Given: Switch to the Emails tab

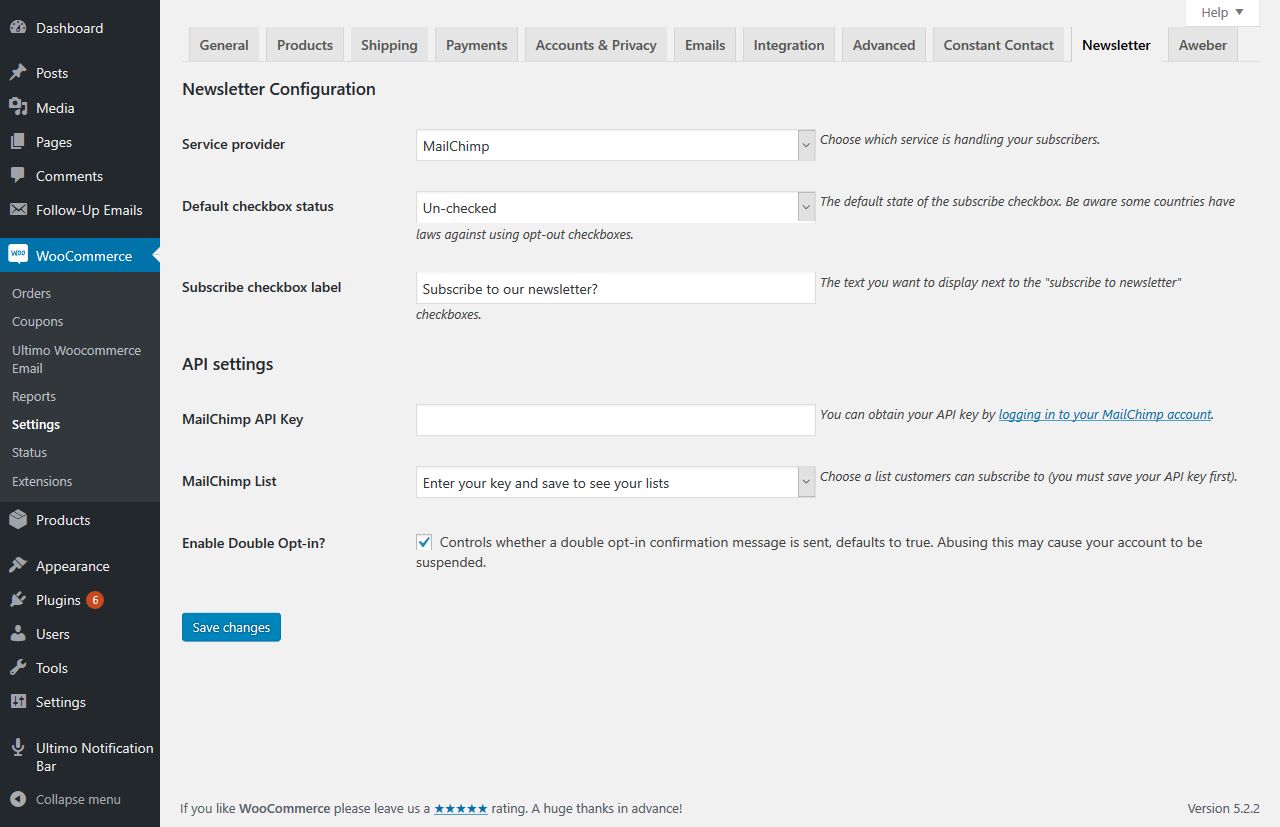Looking at the screenshot, I should [705, 45].
